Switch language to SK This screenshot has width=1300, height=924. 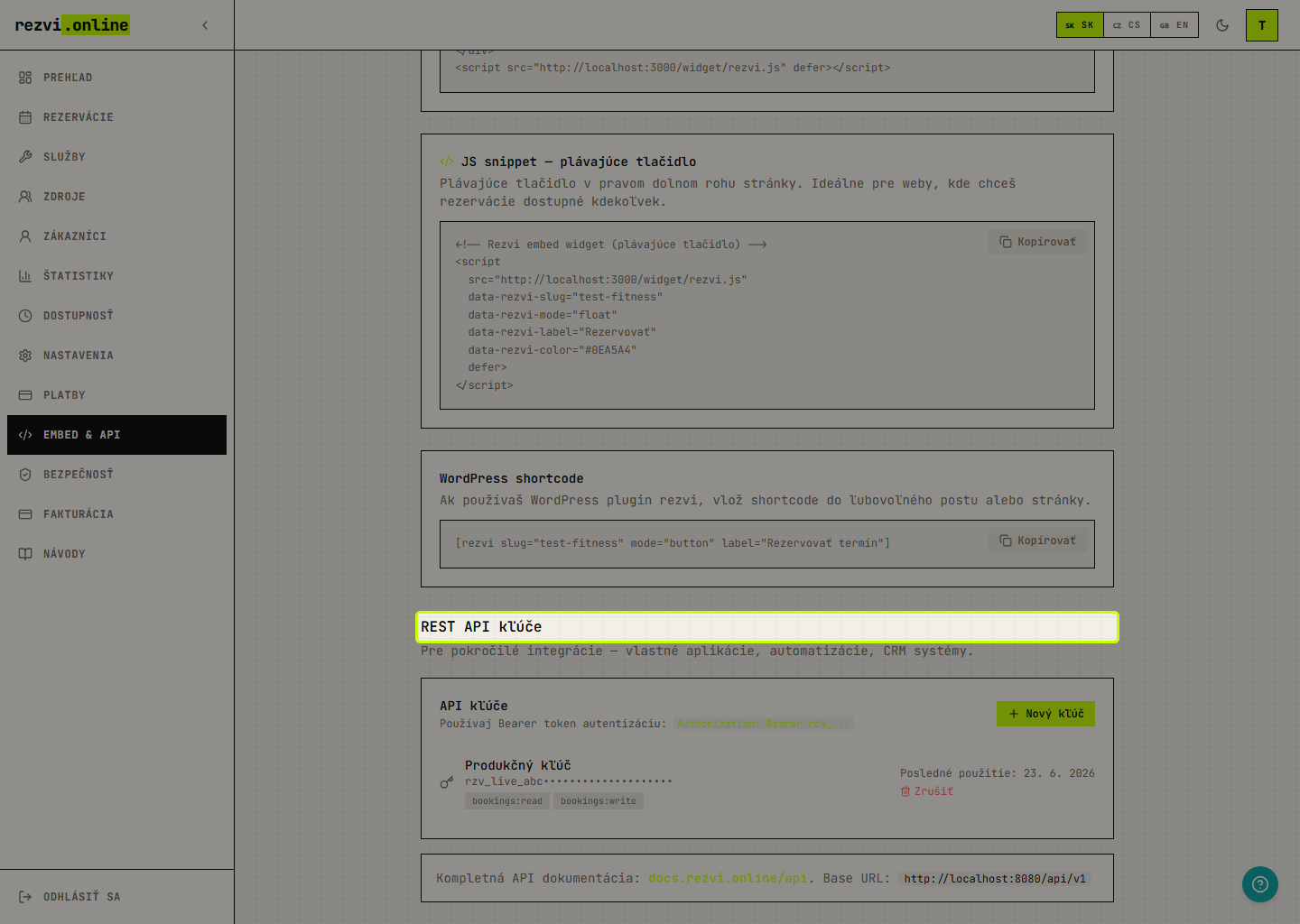click(x=1080, y=25)
